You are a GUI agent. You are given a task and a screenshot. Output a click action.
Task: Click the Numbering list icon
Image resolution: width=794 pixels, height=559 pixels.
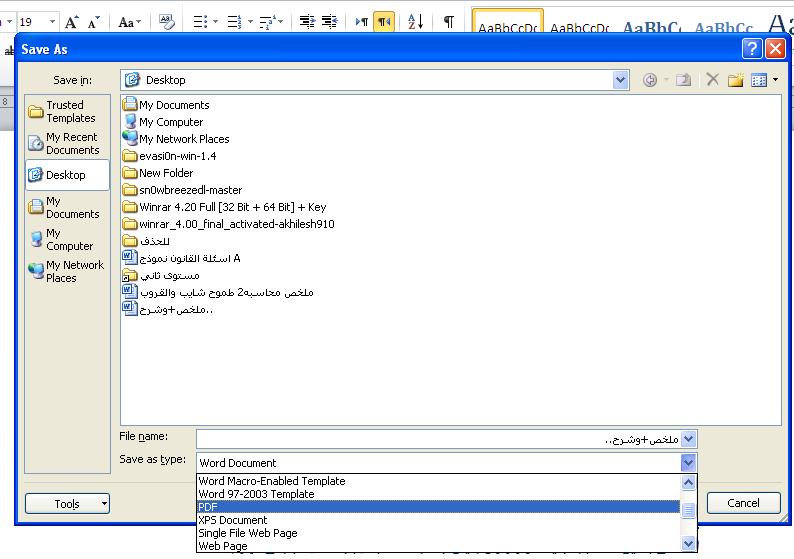pos(234,22)
